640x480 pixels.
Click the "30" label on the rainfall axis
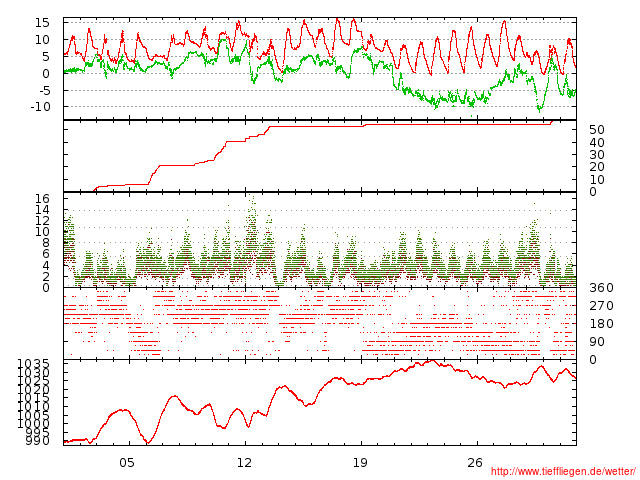597,155
